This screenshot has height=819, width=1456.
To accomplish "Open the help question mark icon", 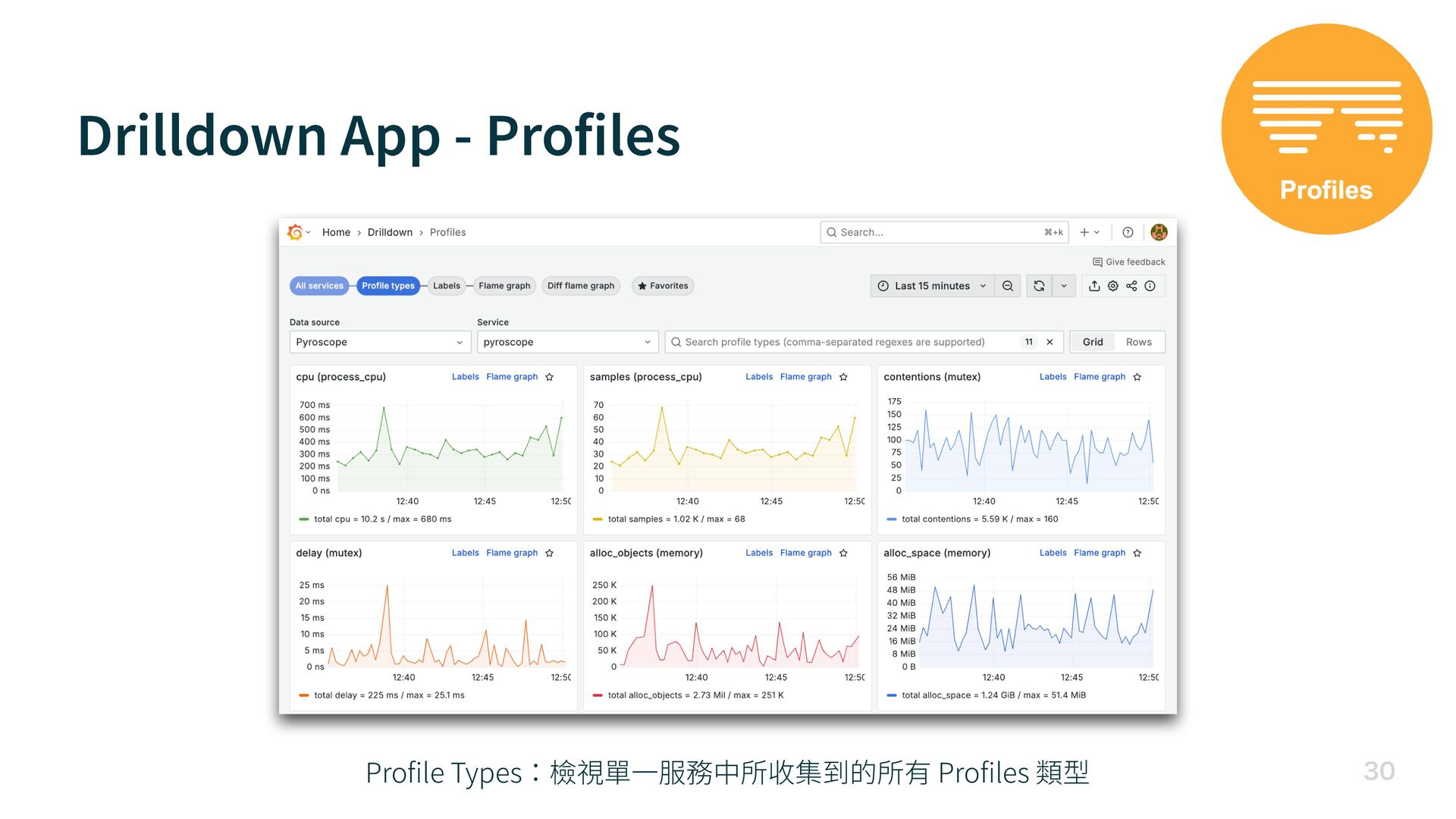I will (1128, 232).
